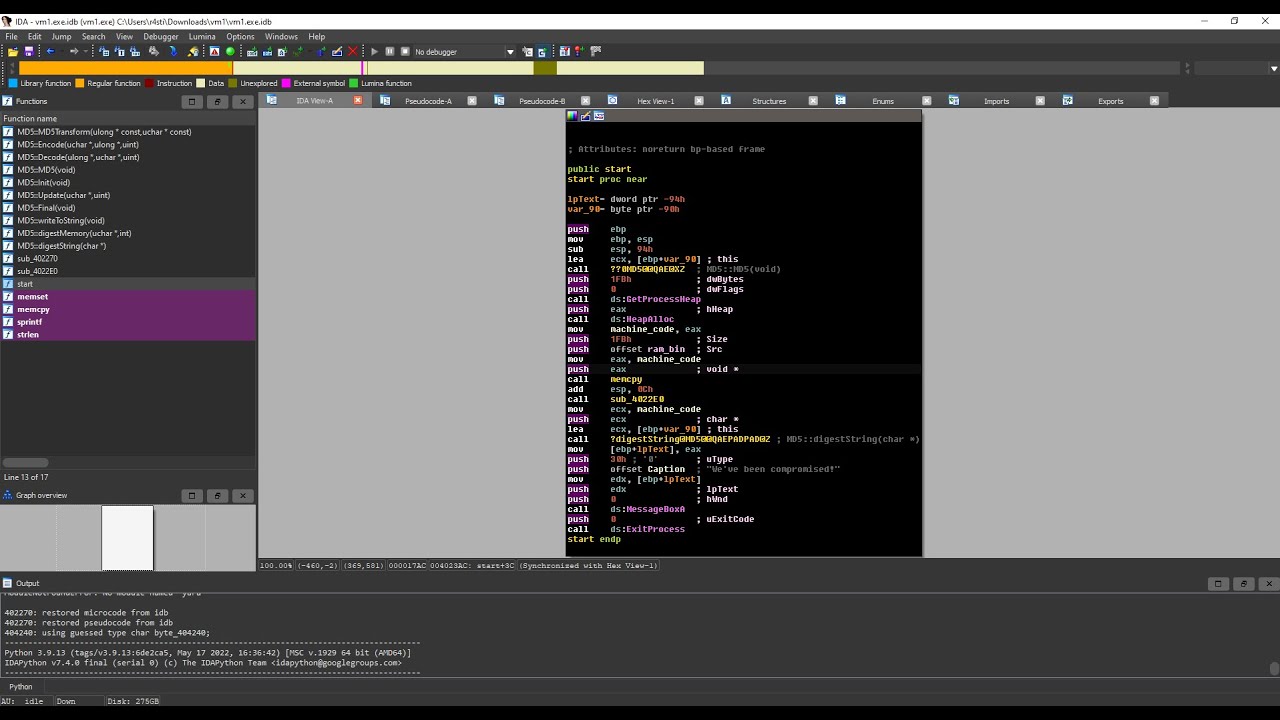Click the pause process toolbar button
The image size is (1280, 720).
[390, 51]
